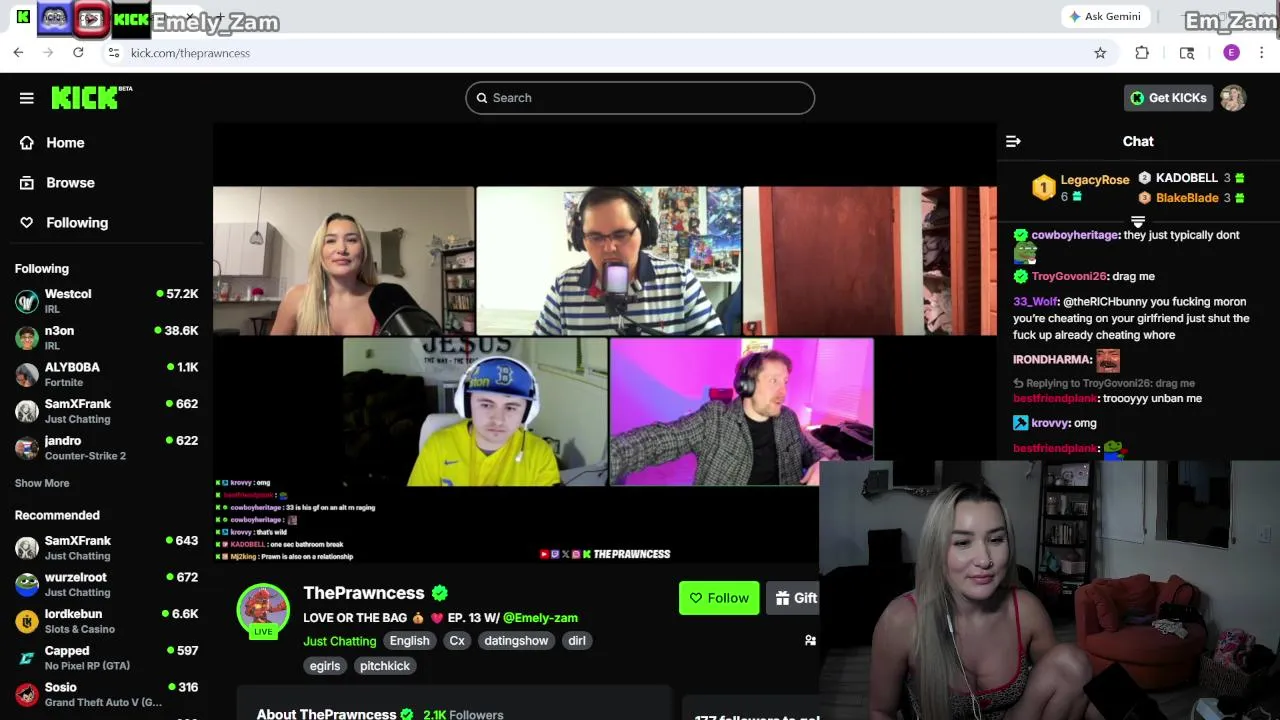Click the Get KICKs button
This screenshot has width=1280, height=720.
(x=1169, y=98)
